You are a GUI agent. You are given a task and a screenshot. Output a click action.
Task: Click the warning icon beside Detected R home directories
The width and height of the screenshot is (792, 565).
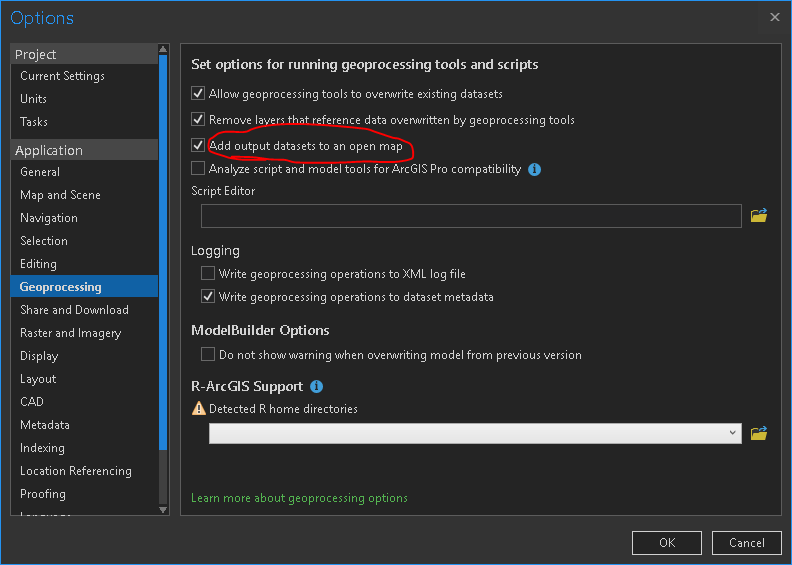pyautogui.click(x=197, y=409)
